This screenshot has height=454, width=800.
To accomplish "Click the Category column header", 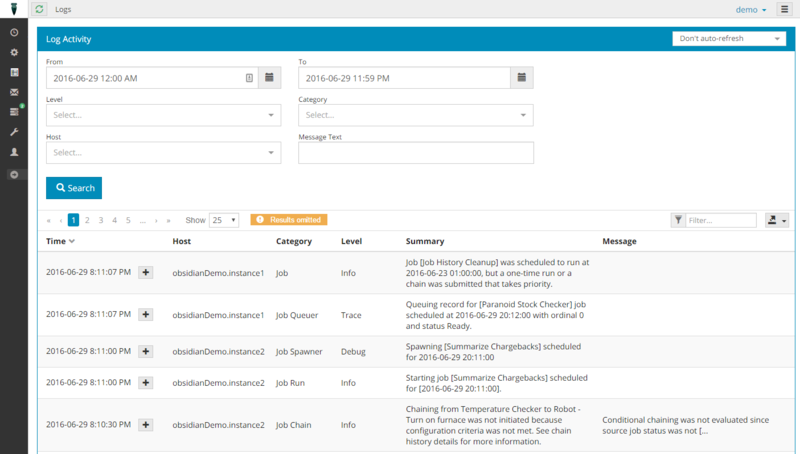I will (x=294, y=241).
